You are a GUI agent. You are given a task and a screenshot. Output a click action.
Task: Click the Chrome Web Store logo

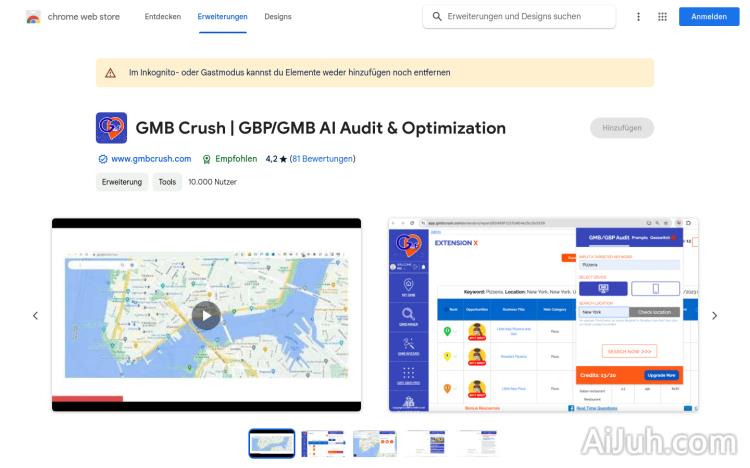tap(33, 17)
